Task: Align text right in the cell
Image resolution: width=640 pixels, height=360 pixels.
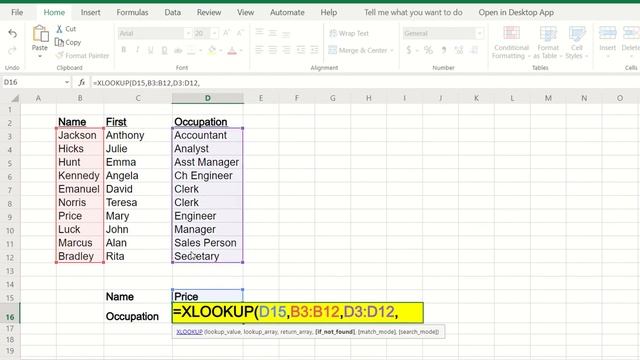Action: click(287, 50)
